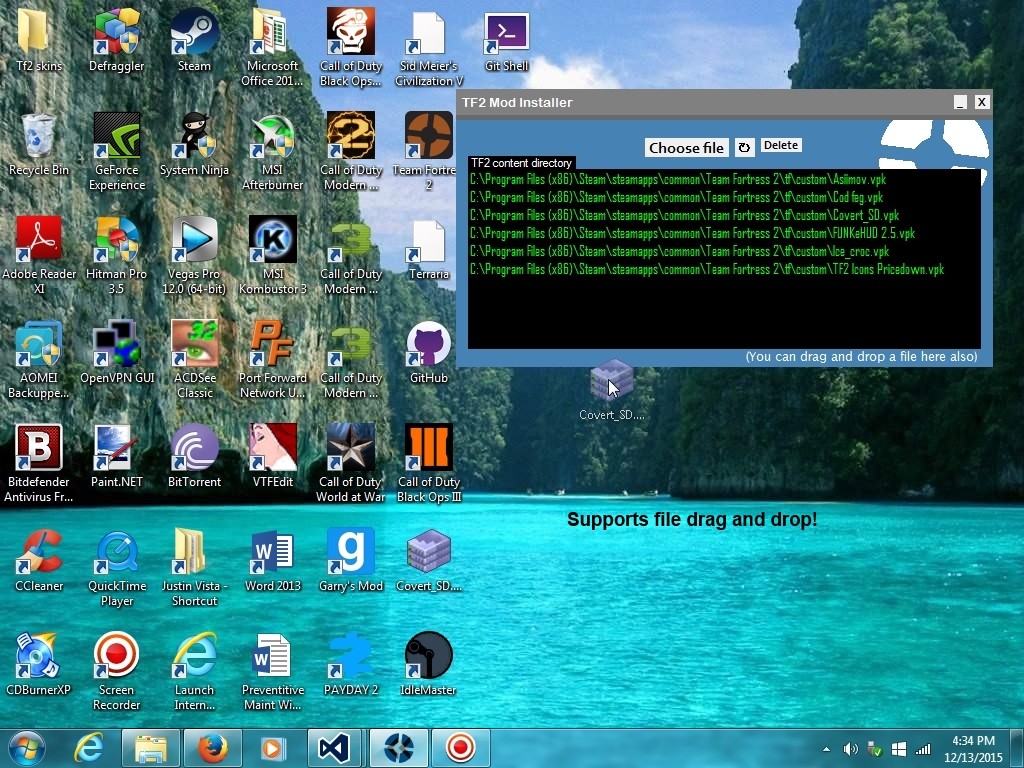The image size is (1024, 768).
Task: Select the Terraria desktop icon
Action: (428, 249)
